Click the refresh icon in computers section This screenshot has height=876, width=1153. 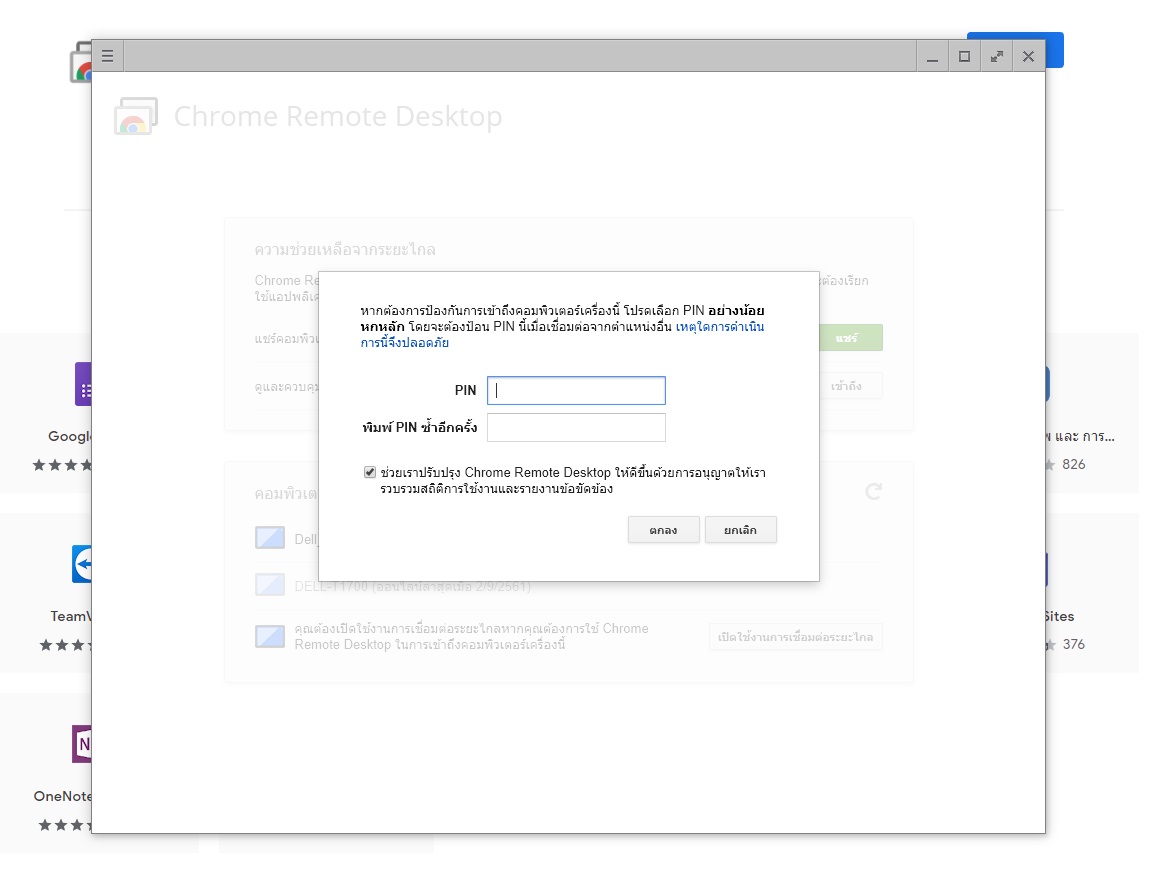click(x=873, y=491)
